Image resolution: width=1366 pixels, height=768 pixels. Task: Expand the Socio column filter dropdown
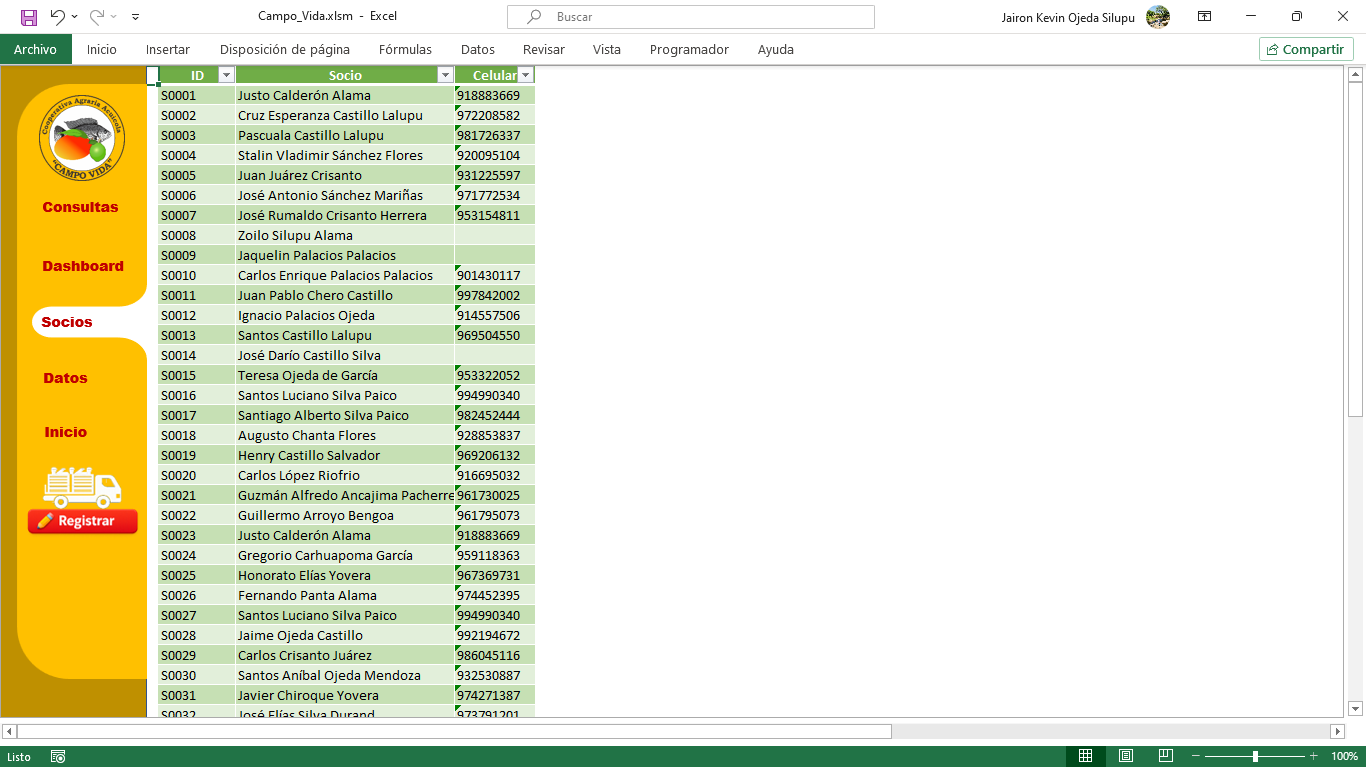(x=445, y=75)
